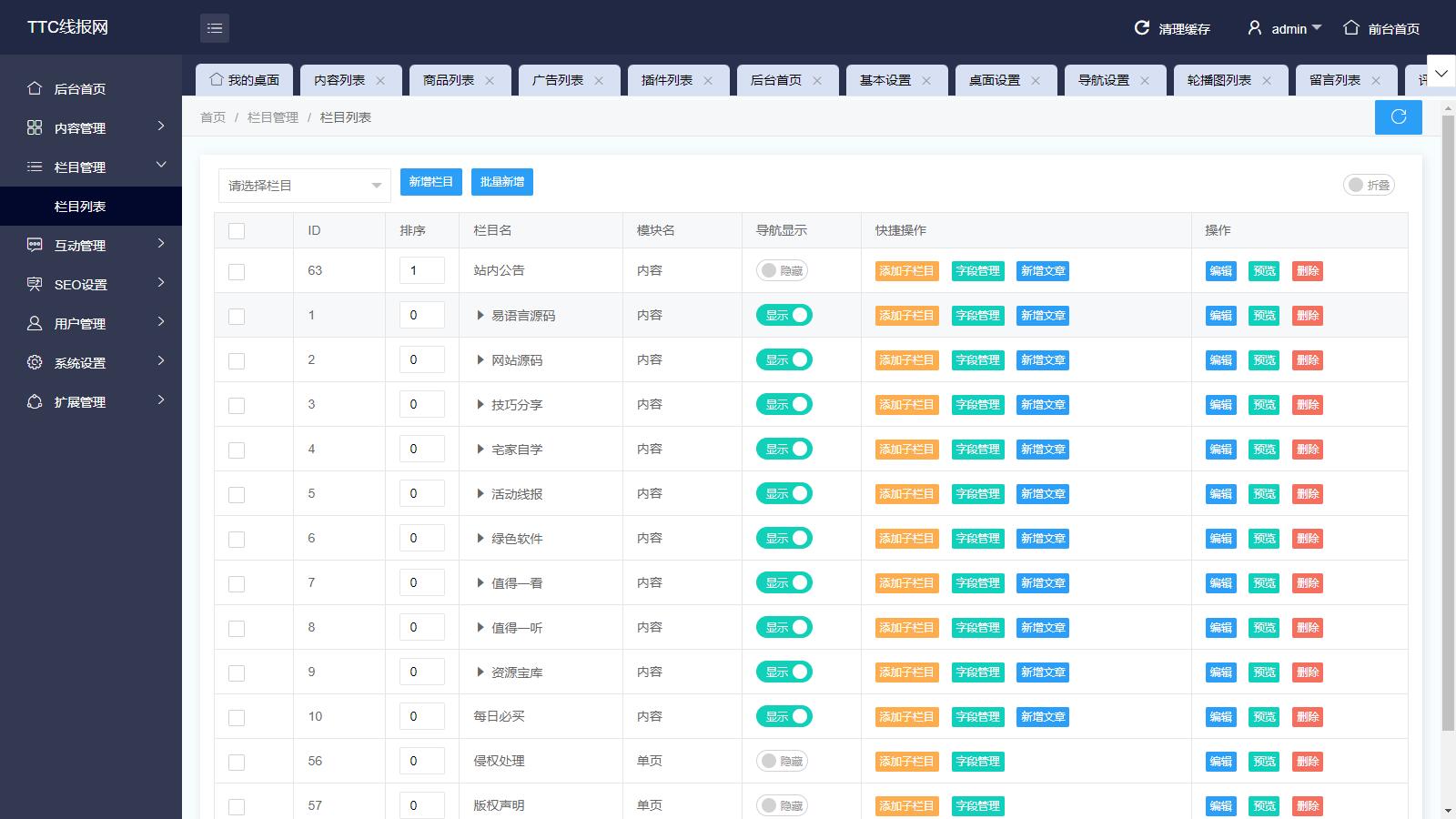The image size is (1456, 819).
Task: Switch to the 商品列表 tab
Action: coord(449,80)
